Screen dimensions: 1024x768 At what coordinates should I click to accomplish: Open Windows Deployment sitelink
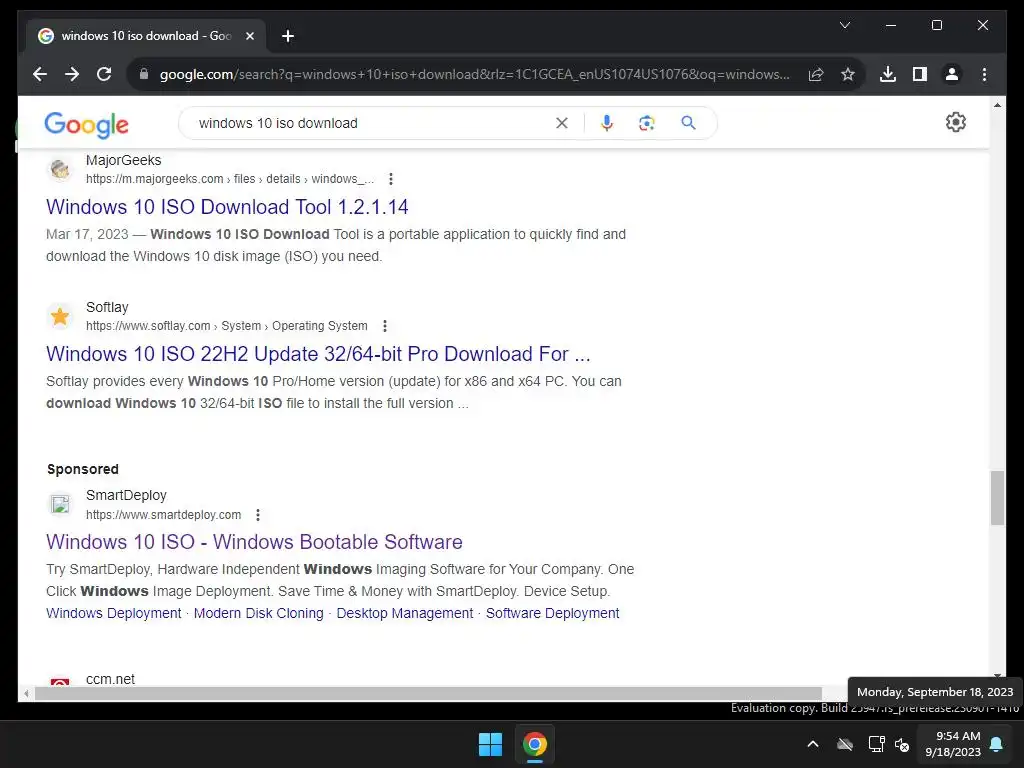[114, 613]
